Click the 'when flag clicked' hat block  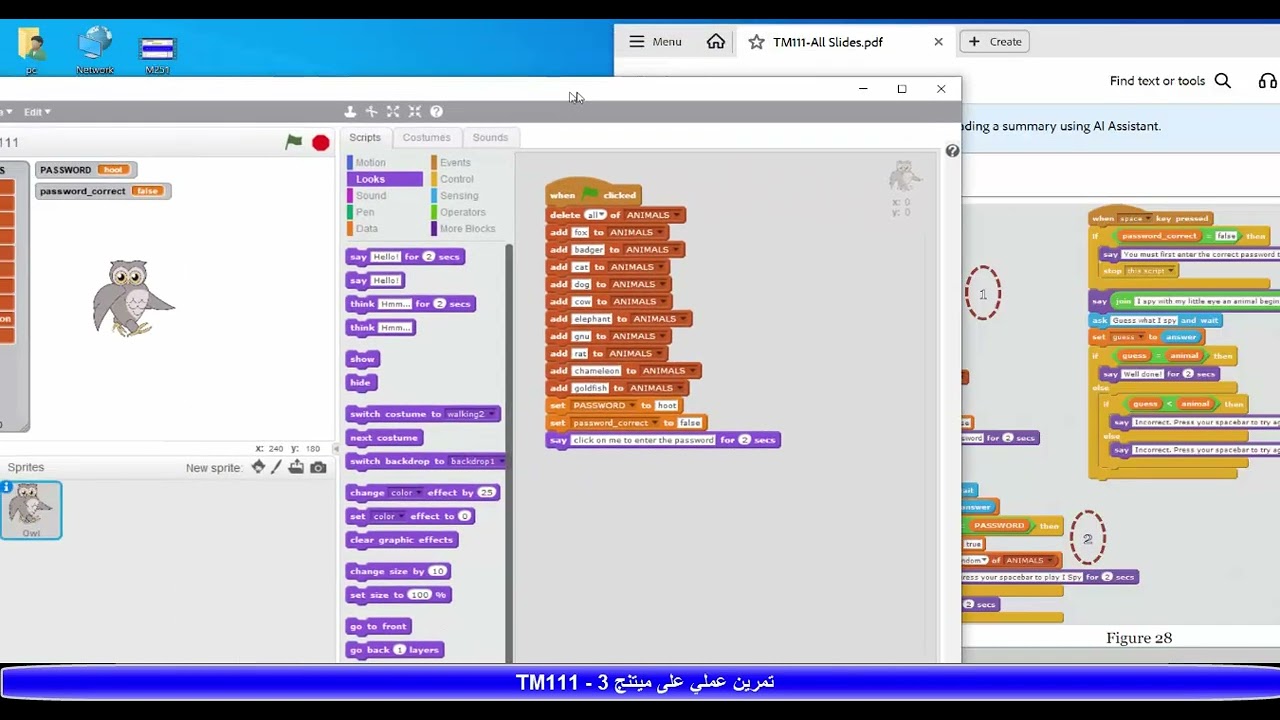(x=593, y=194)
